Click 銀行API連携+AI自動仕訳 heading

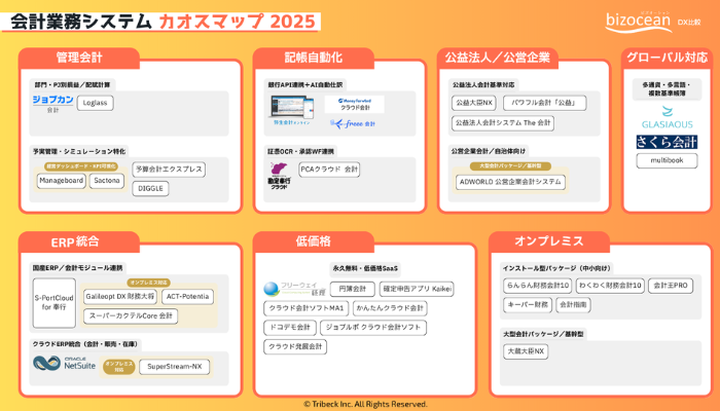point(305,85)
